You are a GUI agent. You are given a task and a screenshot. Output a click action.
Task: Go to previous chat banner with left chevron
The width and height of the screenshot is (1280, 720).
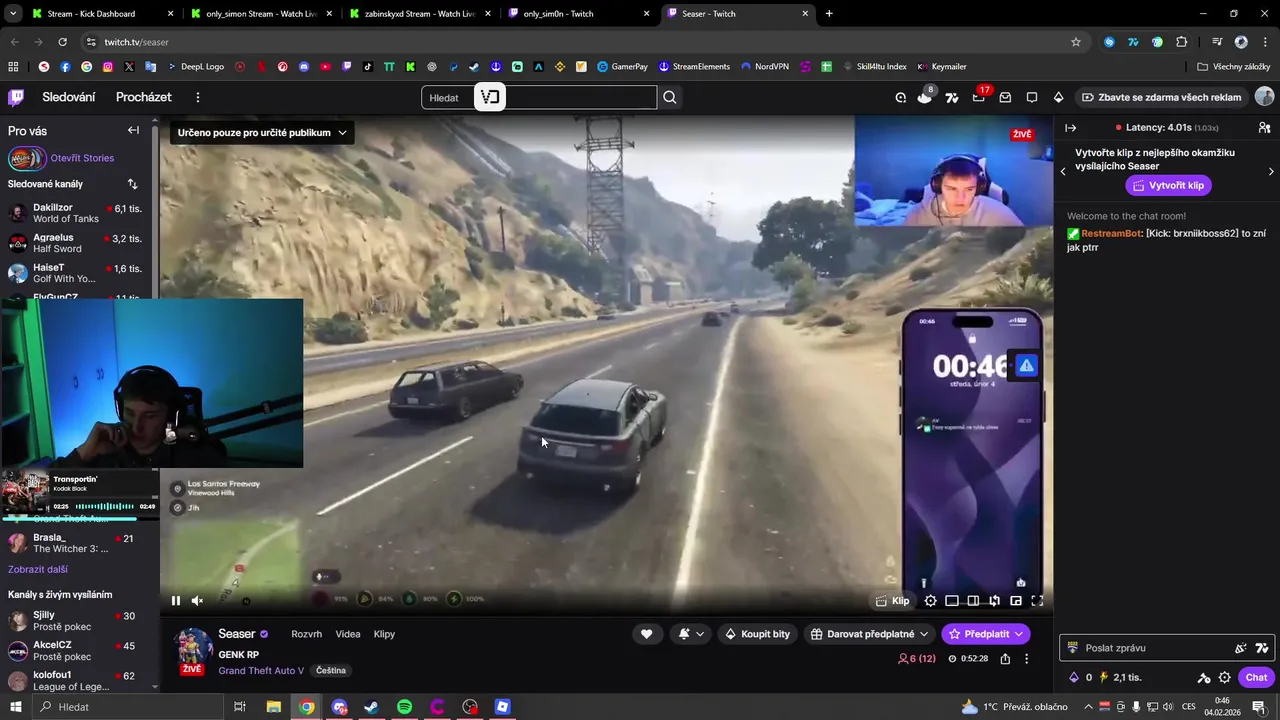coord(1063,171)
